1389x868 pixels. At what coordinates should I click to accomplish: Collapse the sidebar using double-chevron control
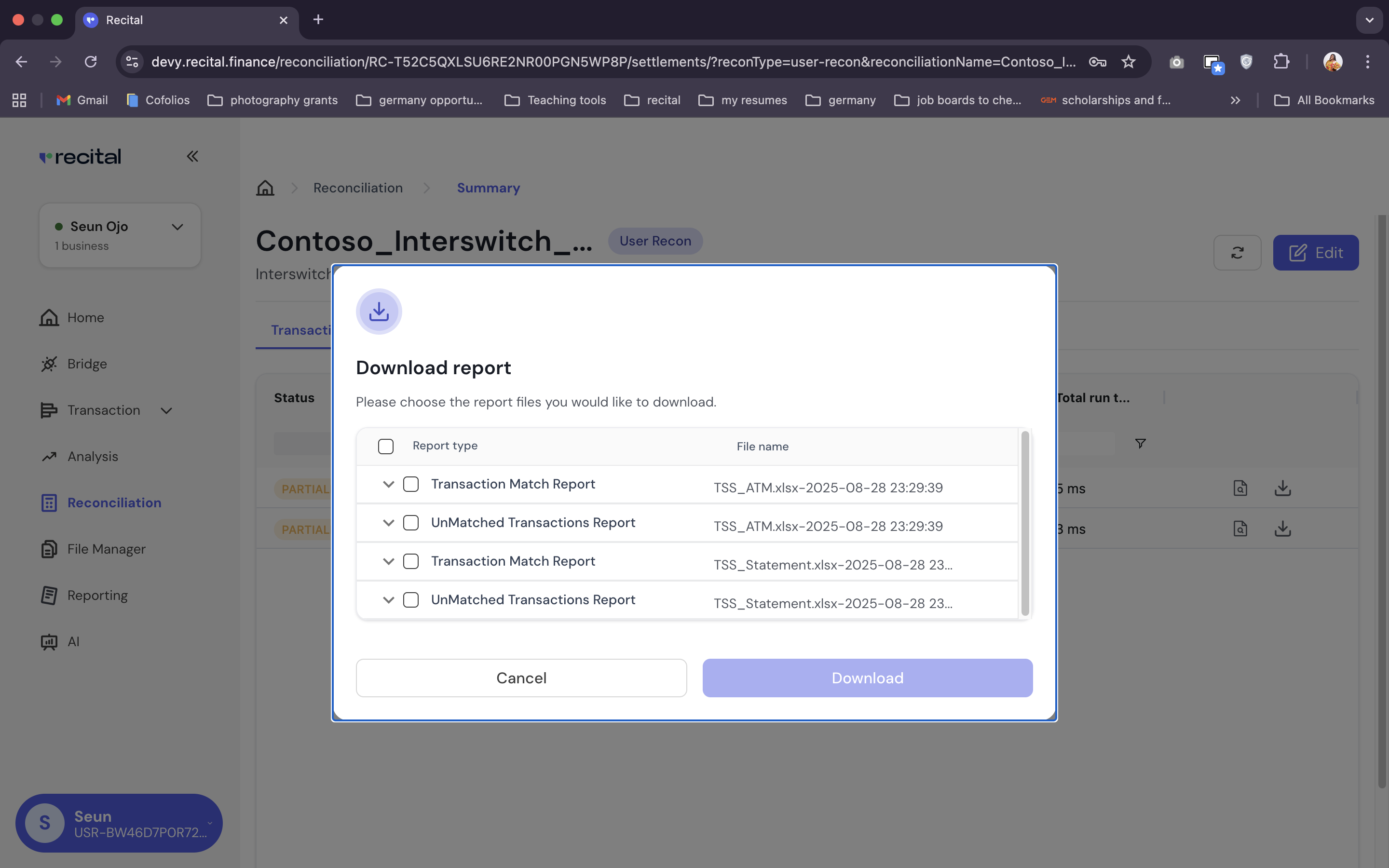192,156
